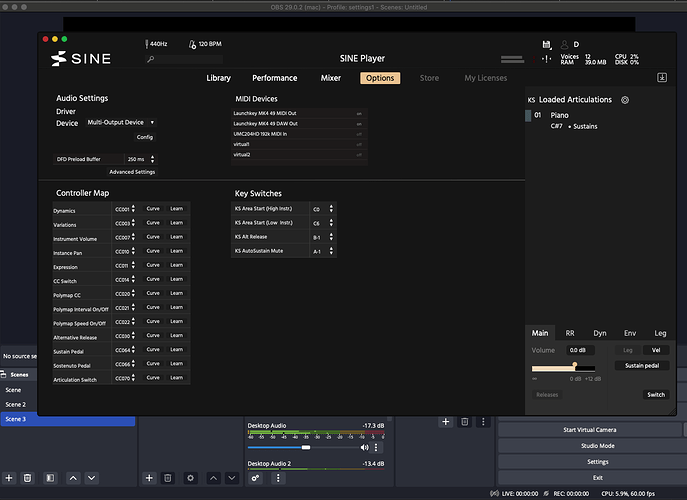
Task: Click the tuning fork 440Hz icon
Action: click(147, 44)
